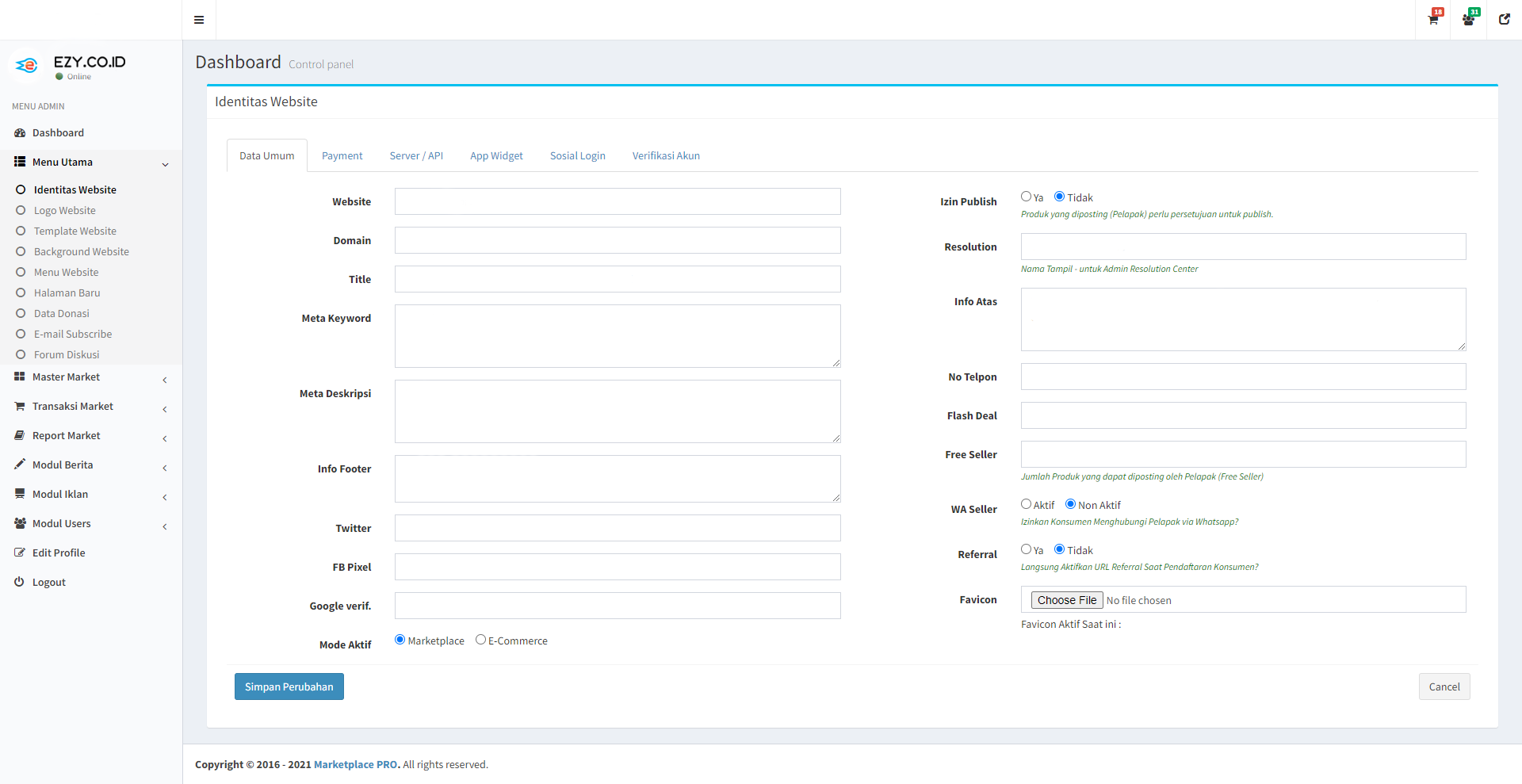Open the Server / API tab

pos(416,155)
